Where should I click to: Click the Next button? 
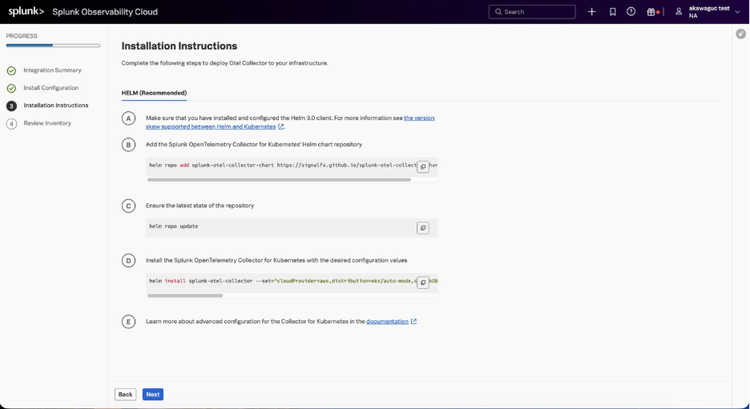pos(153,394)
